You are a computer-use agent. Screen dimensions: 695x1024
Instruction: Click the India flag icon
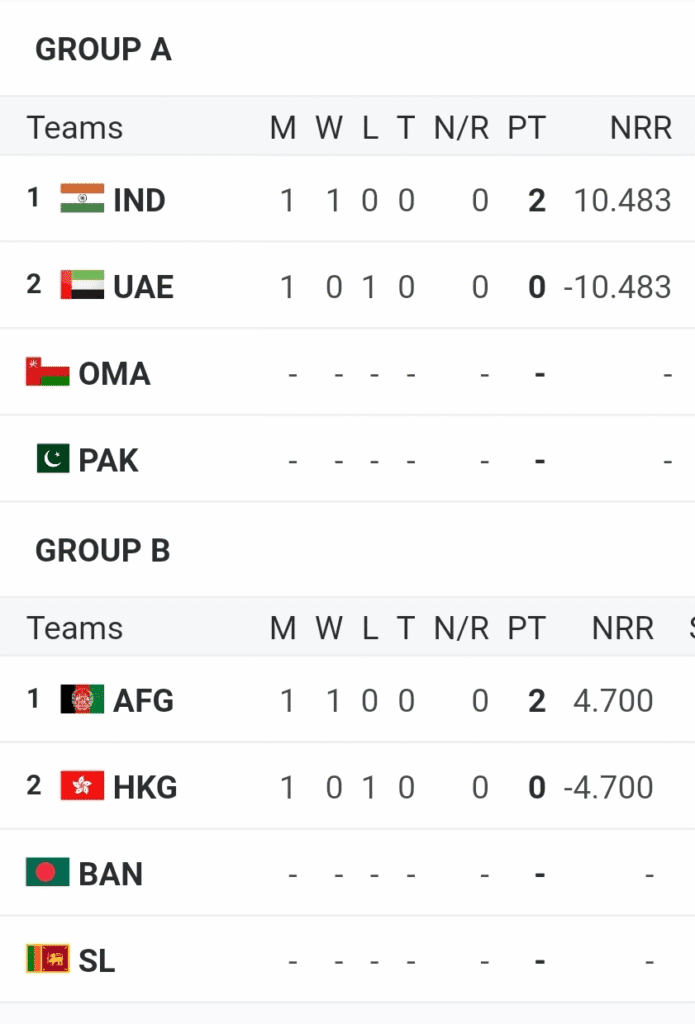click(x=82, y=198)
